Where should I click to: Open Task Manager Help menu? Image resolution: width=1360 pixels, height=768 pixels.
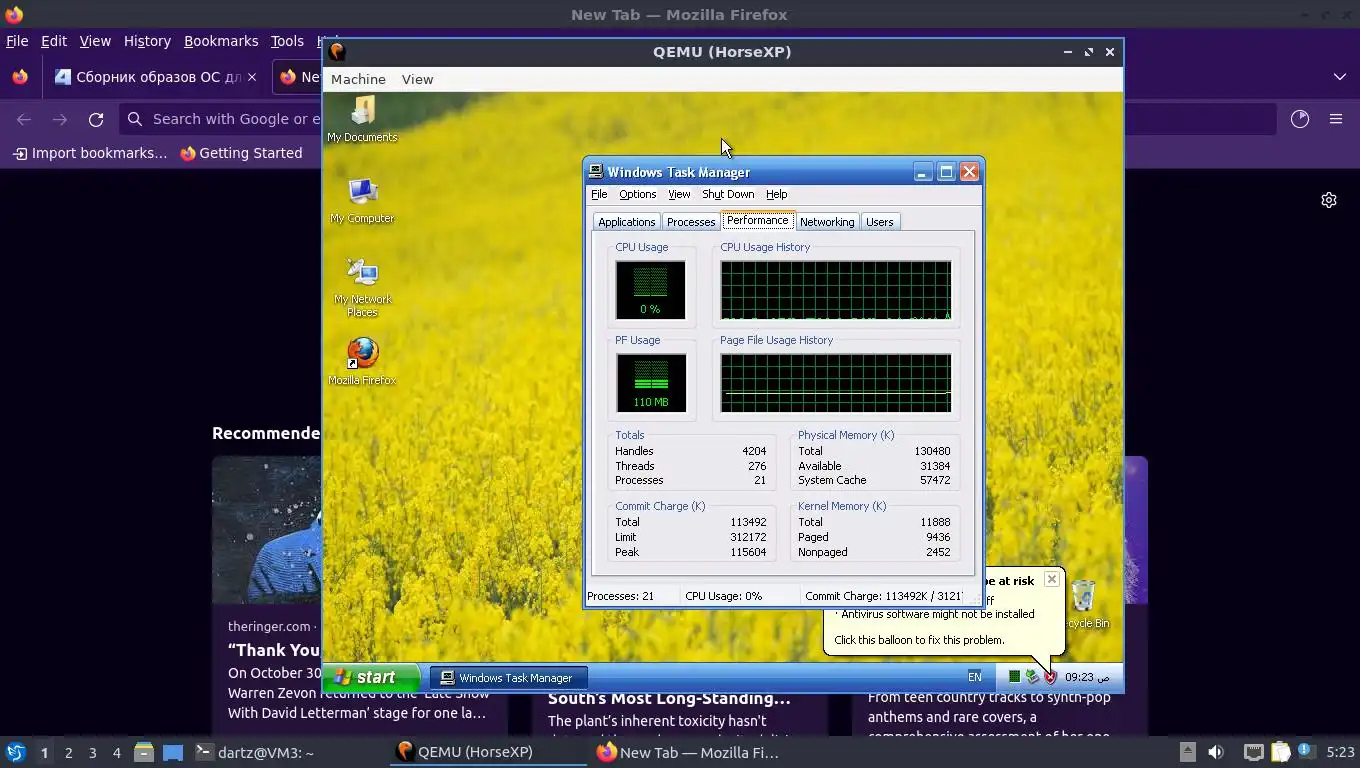[x=777, y=194]
